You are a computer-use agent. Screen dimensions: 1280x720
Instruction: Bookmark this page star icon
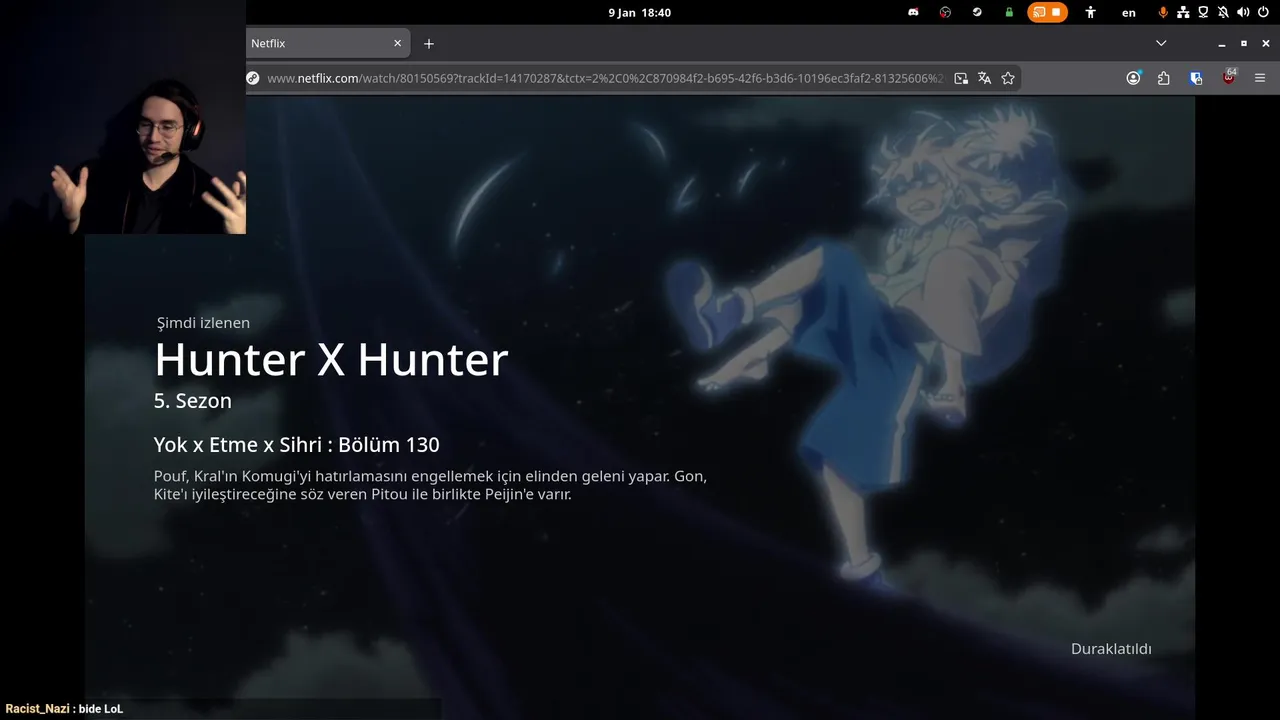pyautogui.click(x=1008, y=78)
